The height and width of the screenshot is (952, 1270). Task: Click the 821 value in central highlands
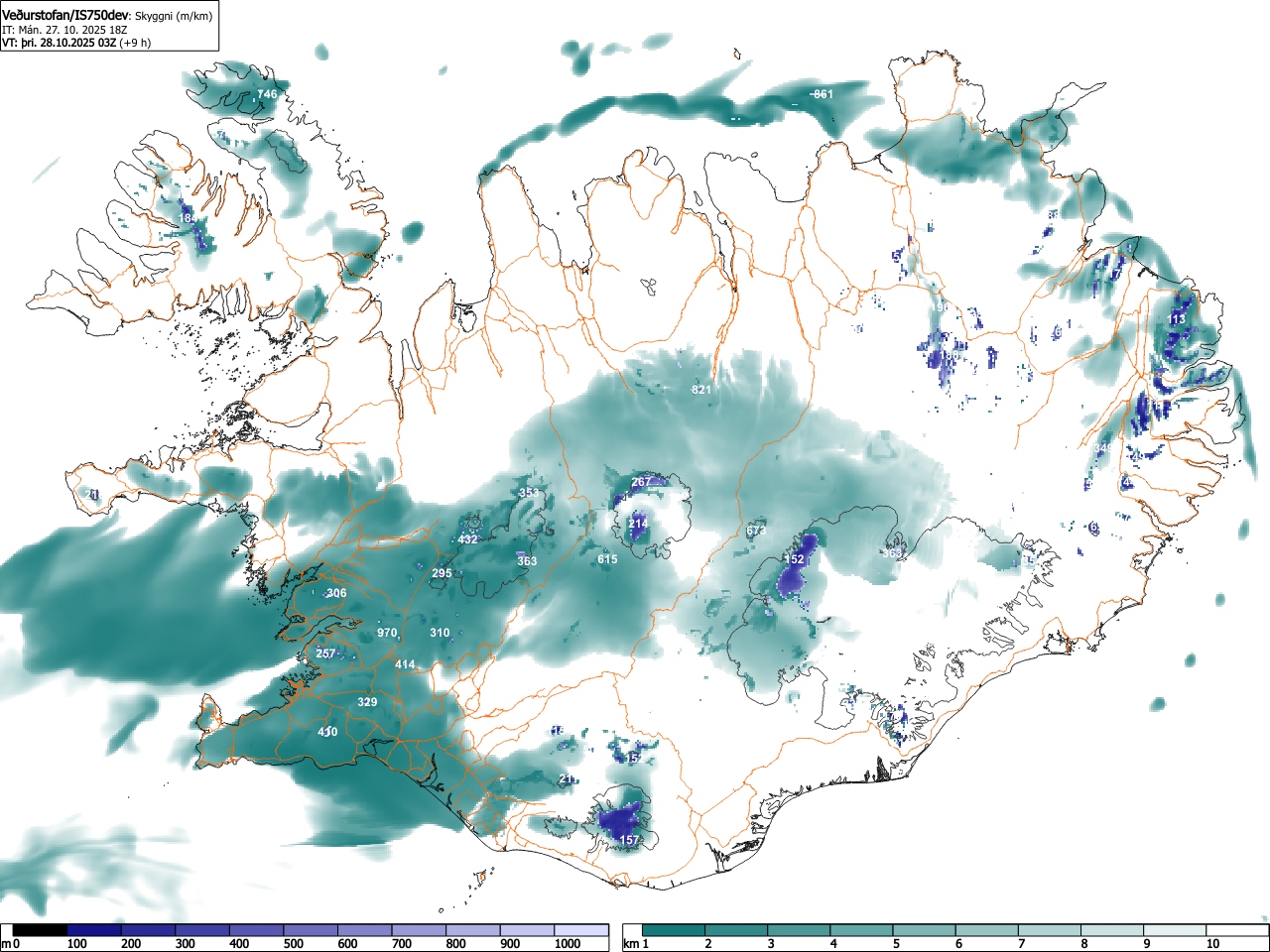tap(701, 390)
